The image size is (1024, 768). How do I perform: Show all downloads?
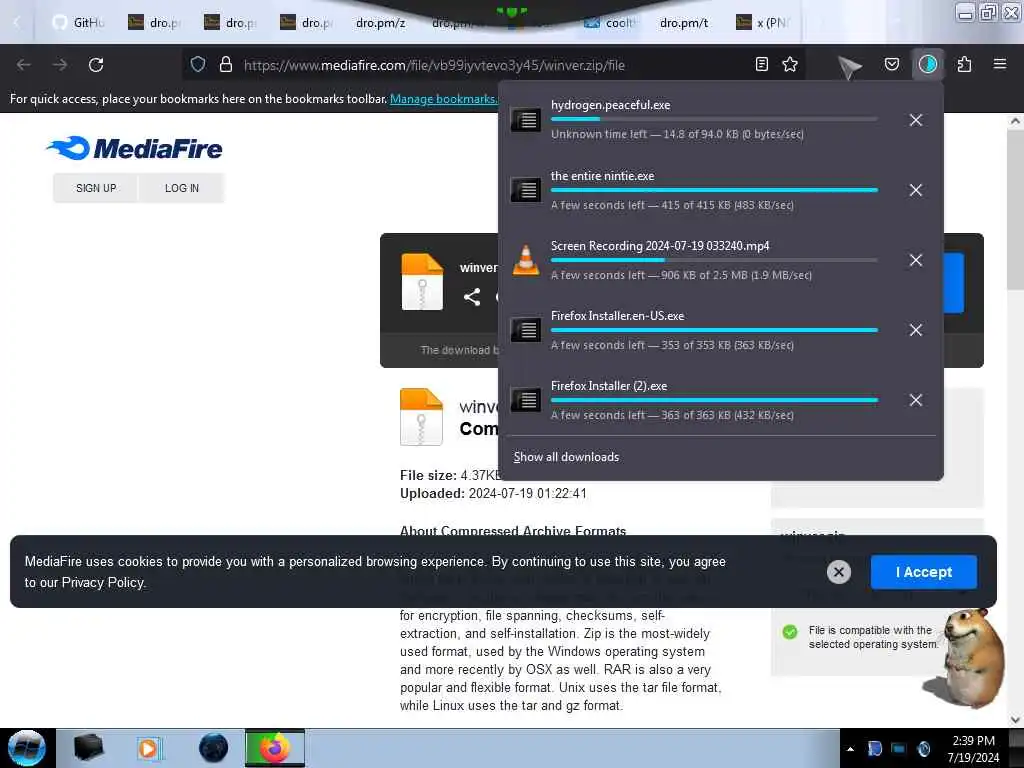[566, 457]
